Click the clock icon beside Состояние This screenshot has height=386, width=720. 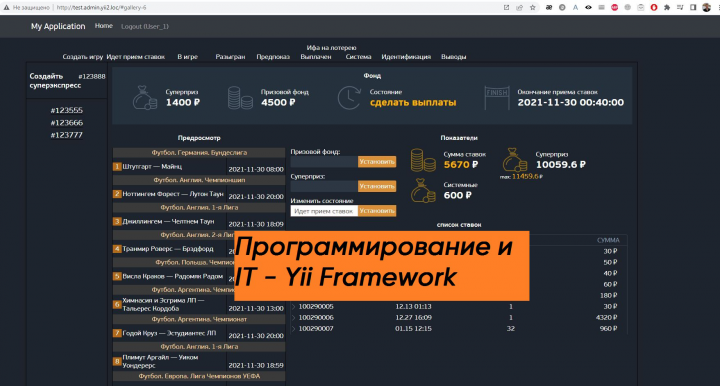(349, 98)
